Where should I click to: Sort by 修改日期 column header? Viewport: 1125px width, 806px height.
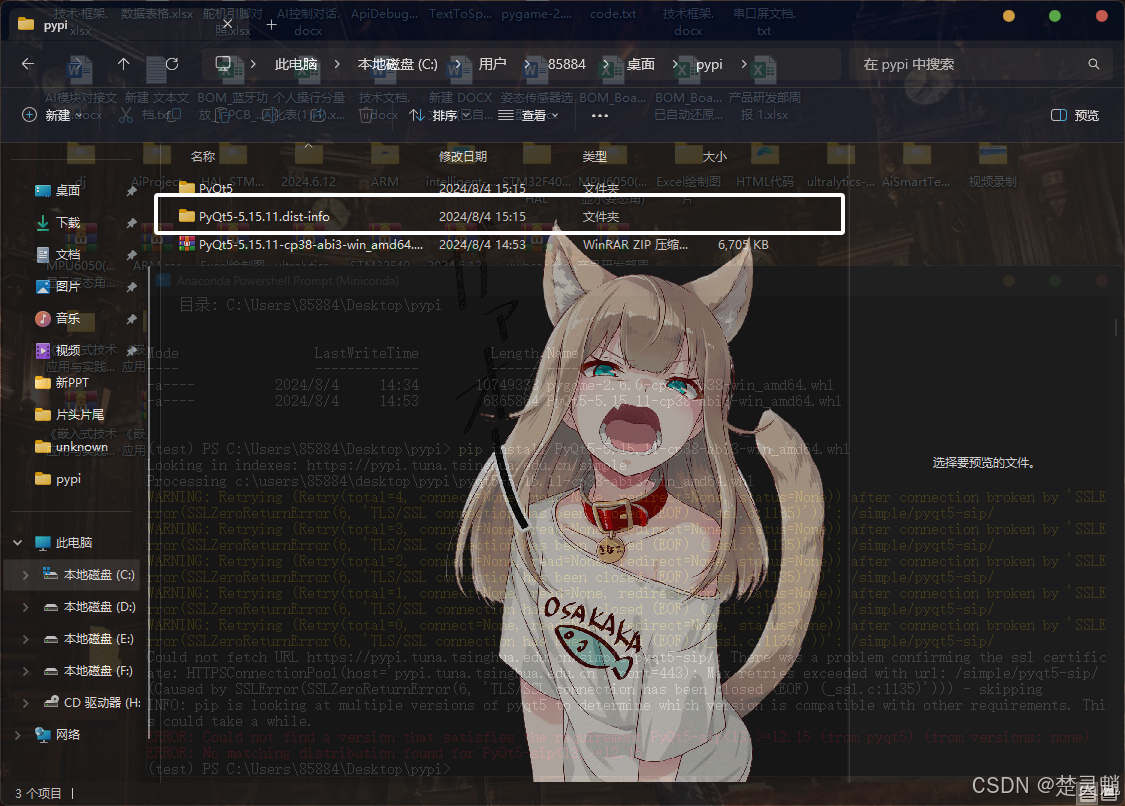coord(463,156)
